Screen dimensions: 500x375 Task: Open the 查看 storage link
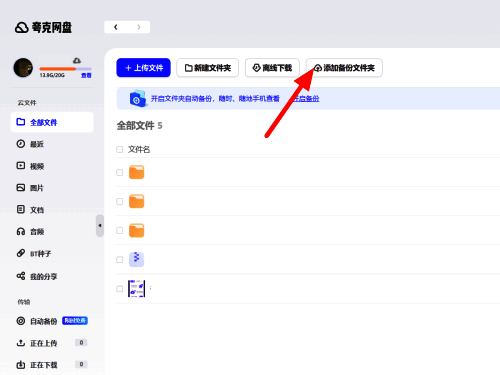86,75
